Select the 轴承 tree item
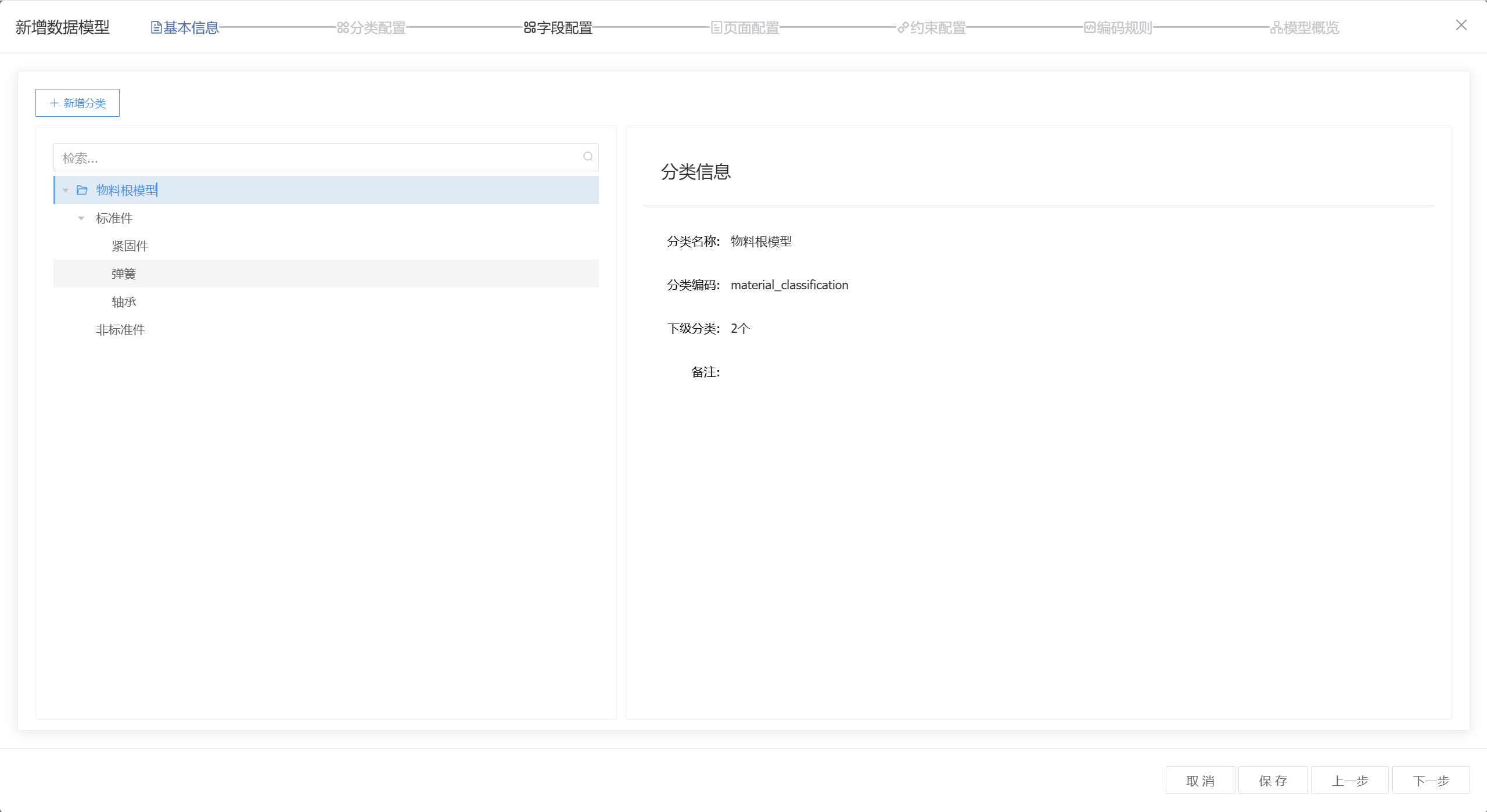The image size is (1487, 812). tap(124, 302)
